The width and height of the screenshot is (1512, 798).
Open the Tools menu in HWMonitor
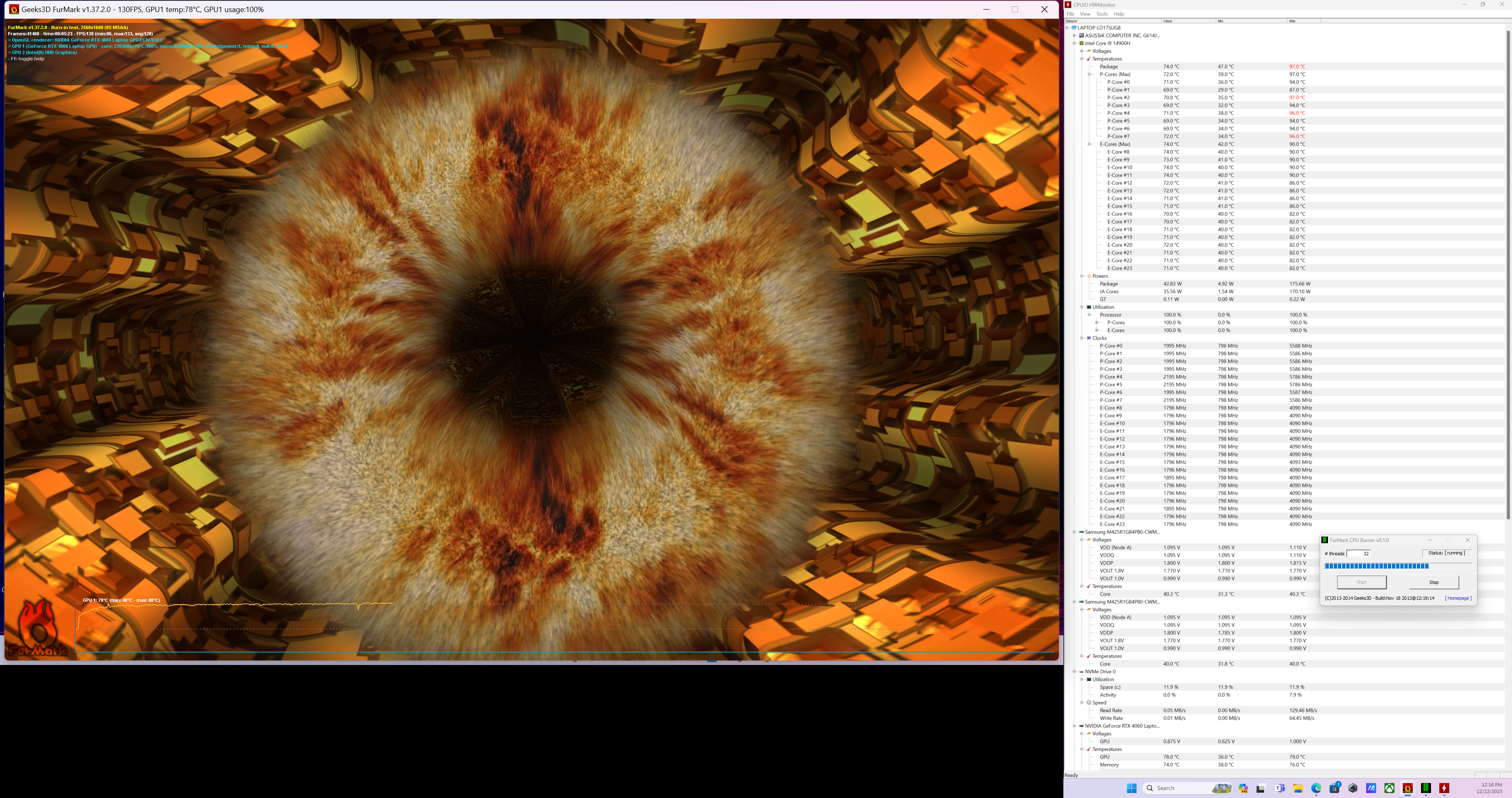(1102, 14)
